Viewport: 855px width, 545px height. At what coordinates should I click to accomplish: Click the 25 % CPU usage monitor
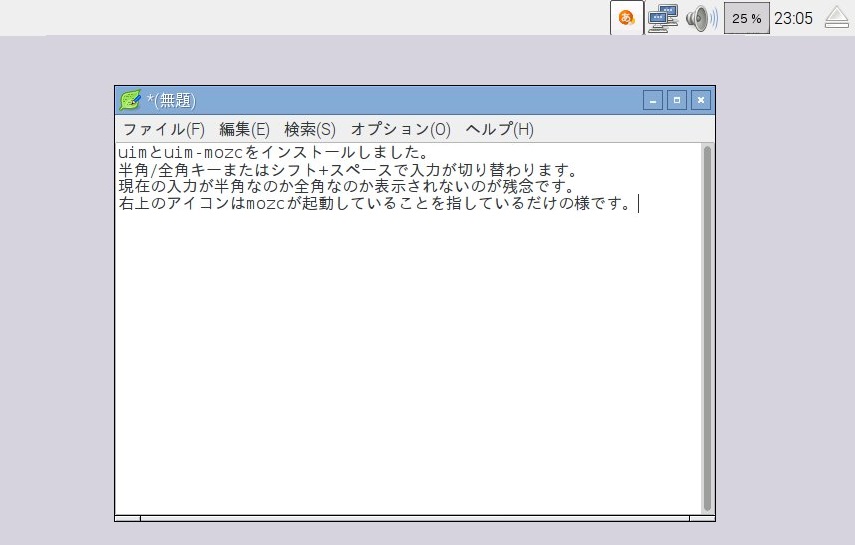(x=746, y=18)
